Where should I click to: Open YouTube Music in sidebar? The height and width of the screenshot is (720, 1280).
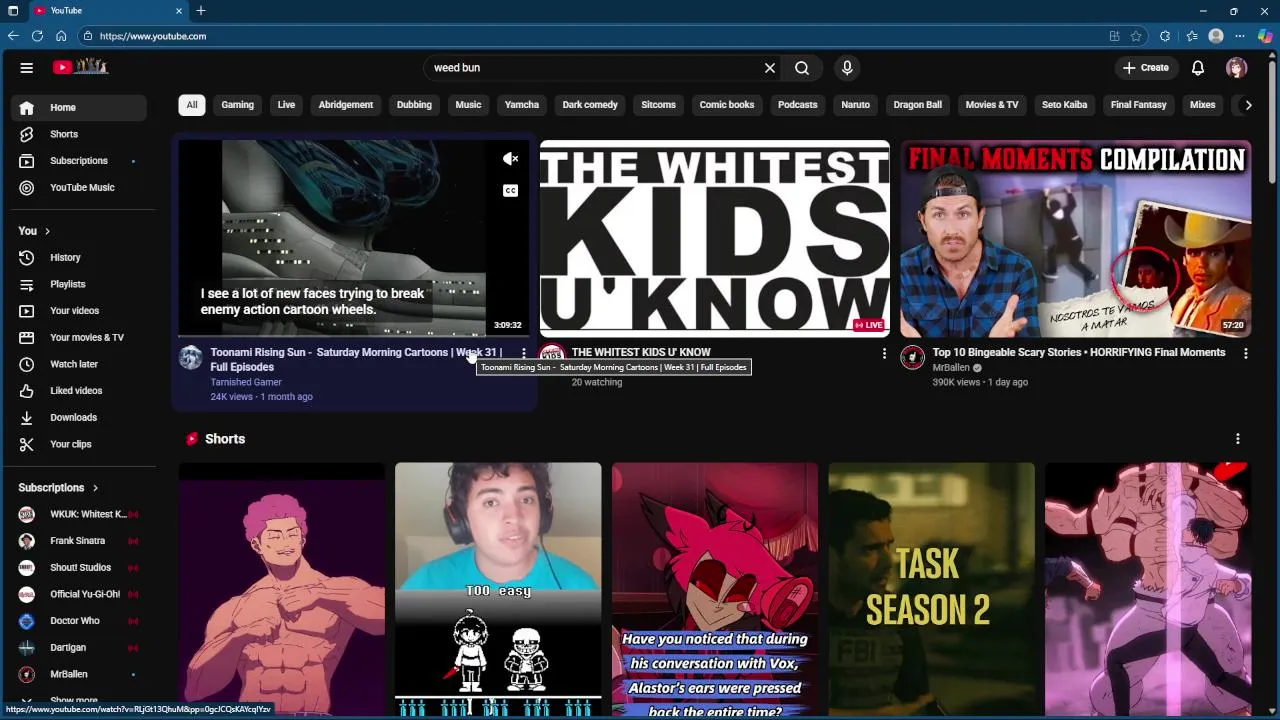pos(79,187)
